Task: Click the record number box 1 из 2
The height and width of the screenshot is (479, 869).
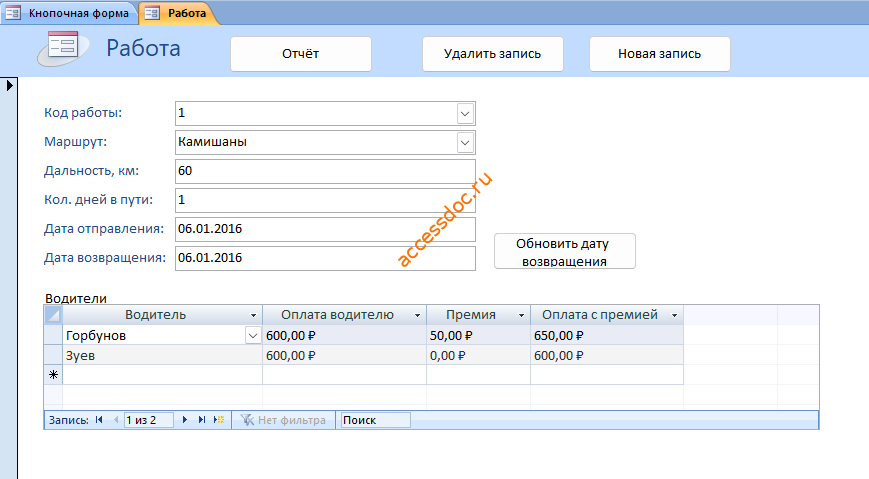Action: coord(149,420)
